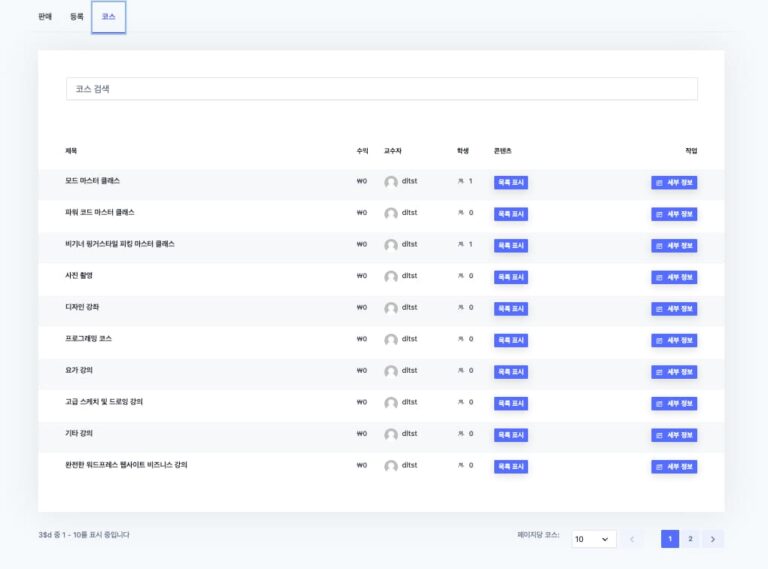Click student icon in 고급 스케치 및 드로잉 강의 row

[x=461, y=403]
